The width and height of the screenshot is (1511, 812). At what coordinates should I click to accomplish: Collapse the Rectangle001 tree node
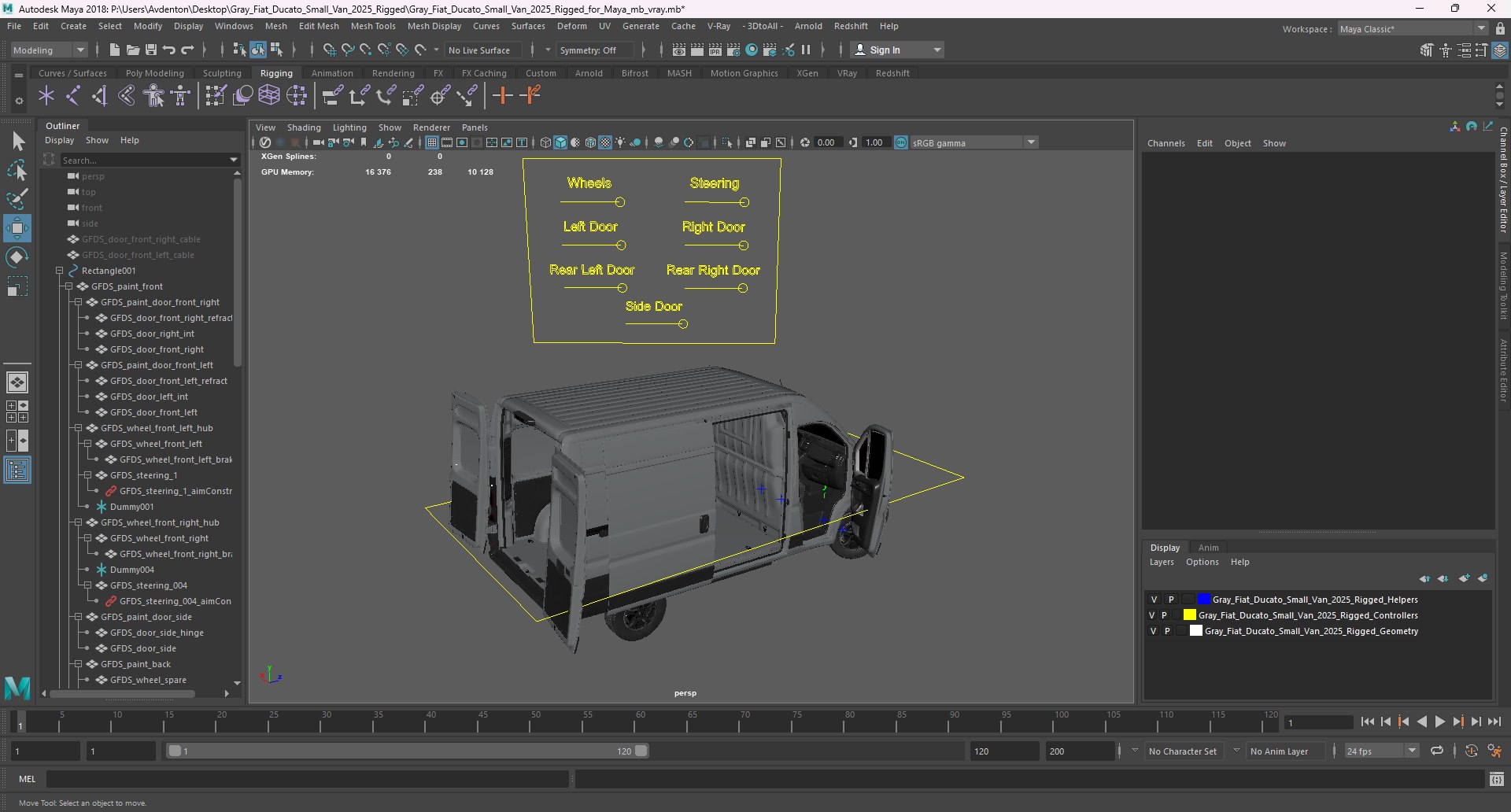59,271
